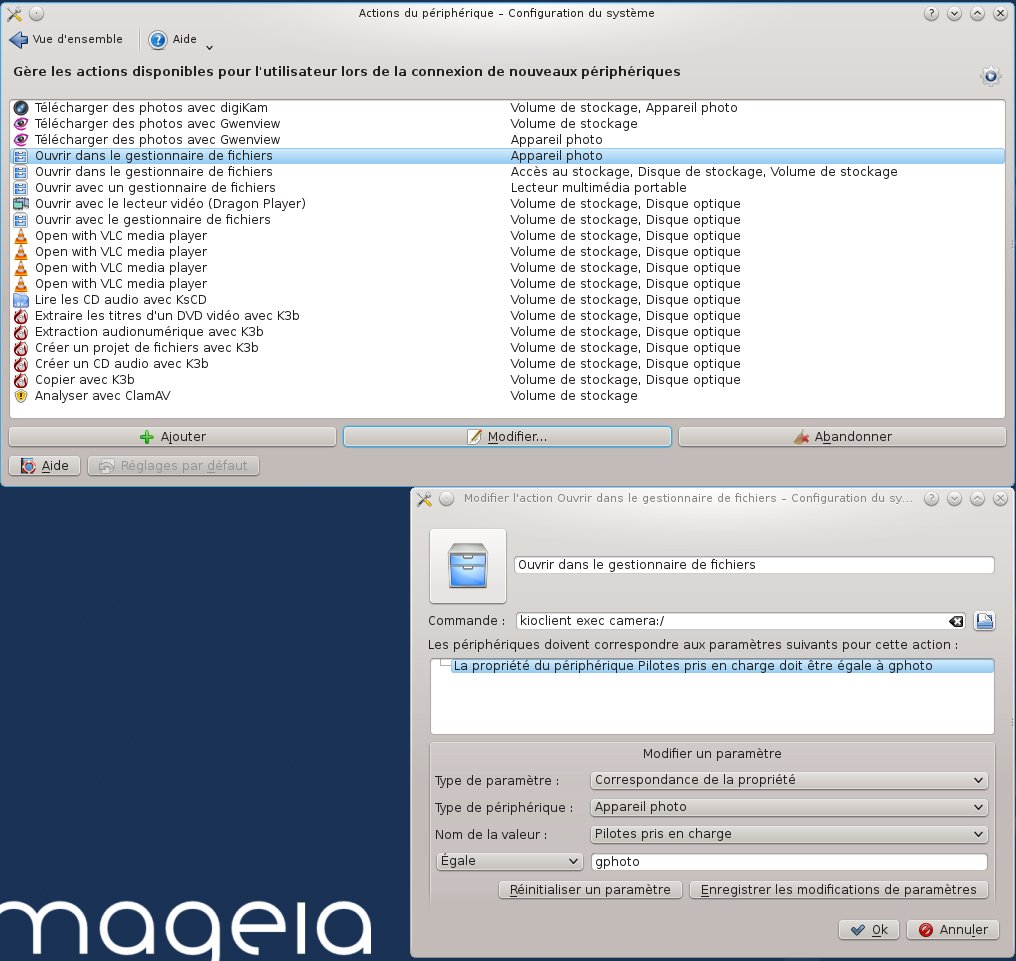Clear the Commande field with the erase icon
Image resolution: width=1016 pixels, height=961 pixels.
tap(956, 621)
